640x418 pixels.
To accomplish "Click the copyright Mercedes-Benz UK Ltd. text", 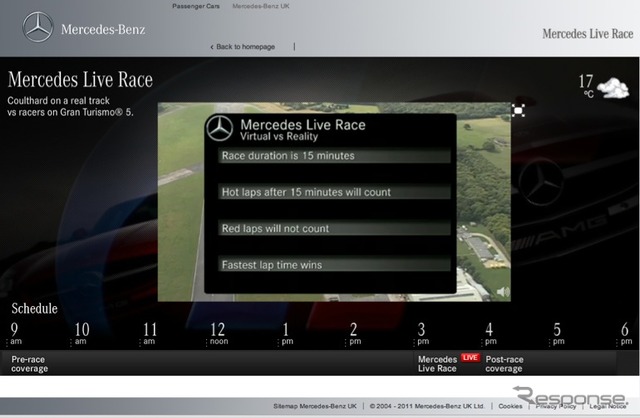I will pos(427,406).
